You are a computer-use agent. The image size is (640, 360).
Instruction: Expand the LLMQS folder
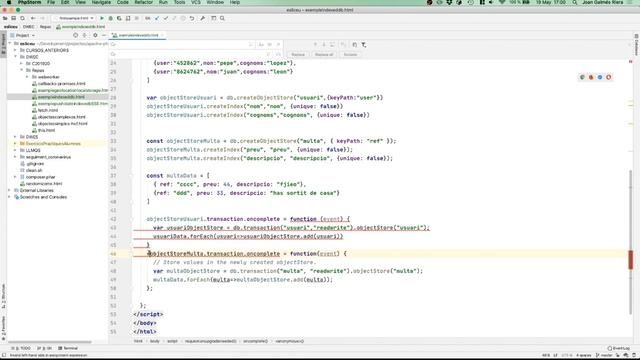tap(16, 150)
